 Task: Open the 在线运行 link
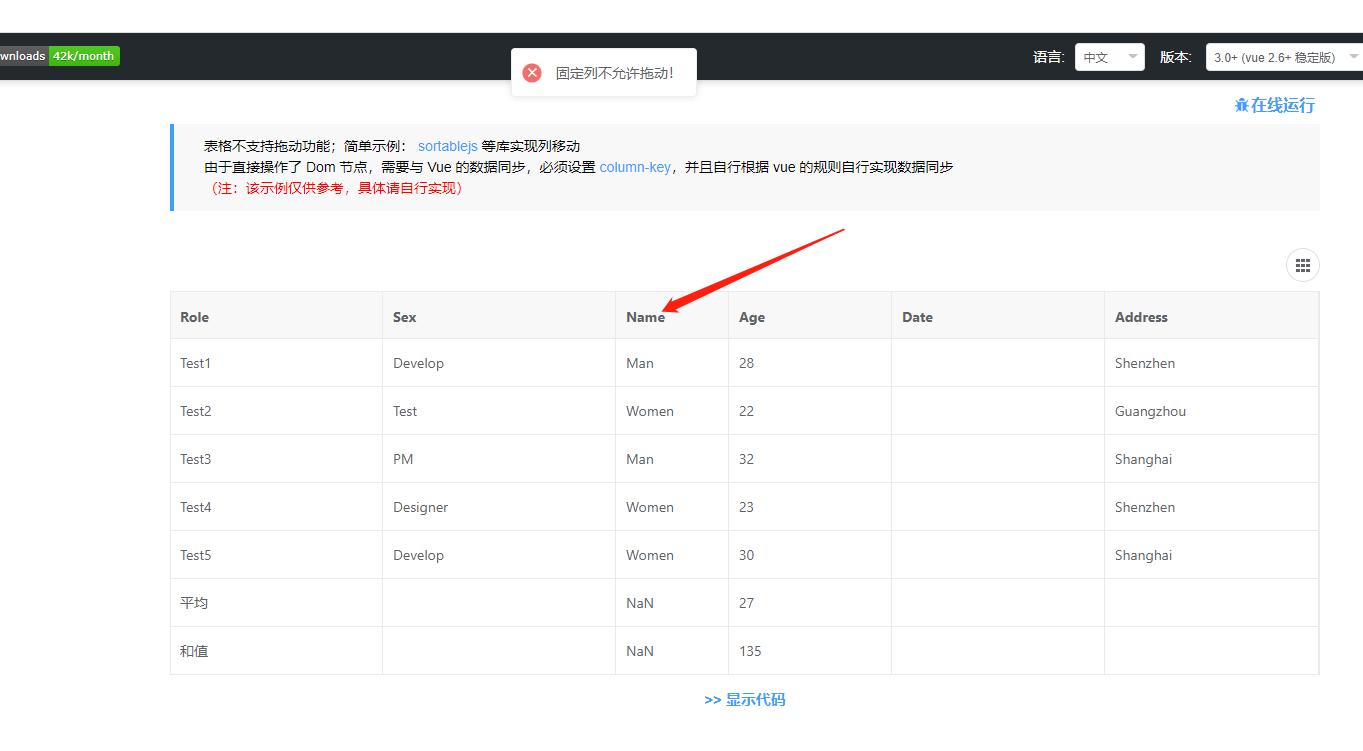coord(1275,105)
